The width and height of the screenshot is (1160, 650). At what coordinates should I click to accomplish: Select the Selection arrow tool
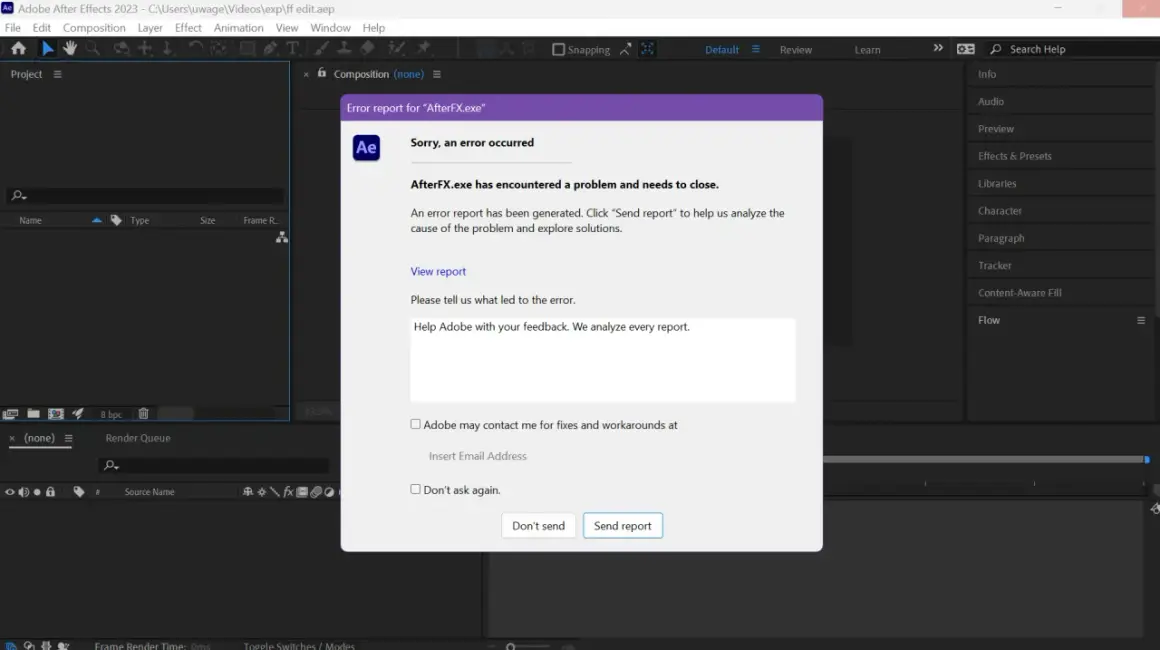tap(47, 49)
